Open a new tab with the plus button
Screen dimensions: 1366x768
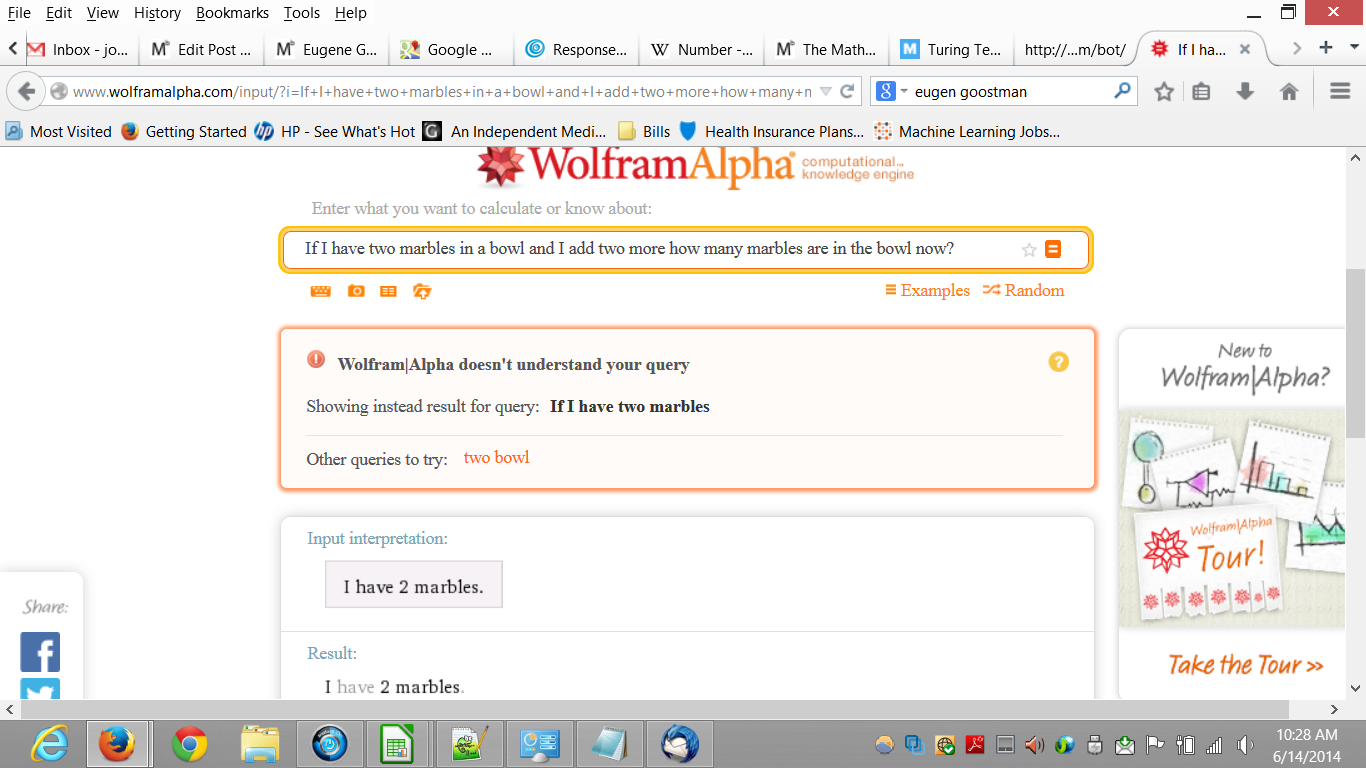[x=1326, y=48]
